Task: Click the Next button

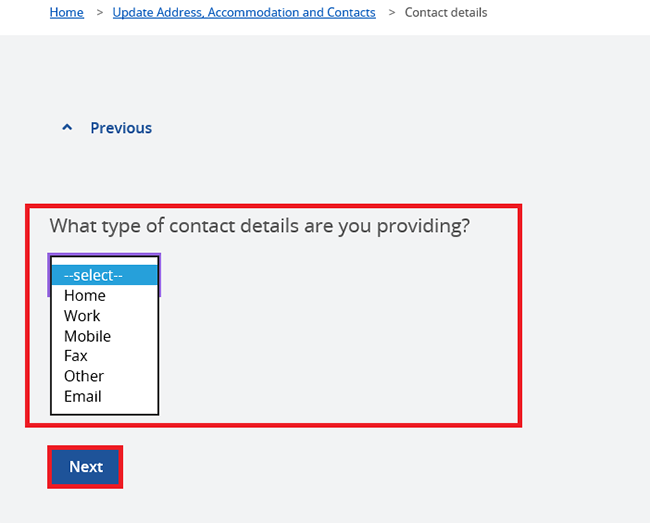Action: click(85, 467)
